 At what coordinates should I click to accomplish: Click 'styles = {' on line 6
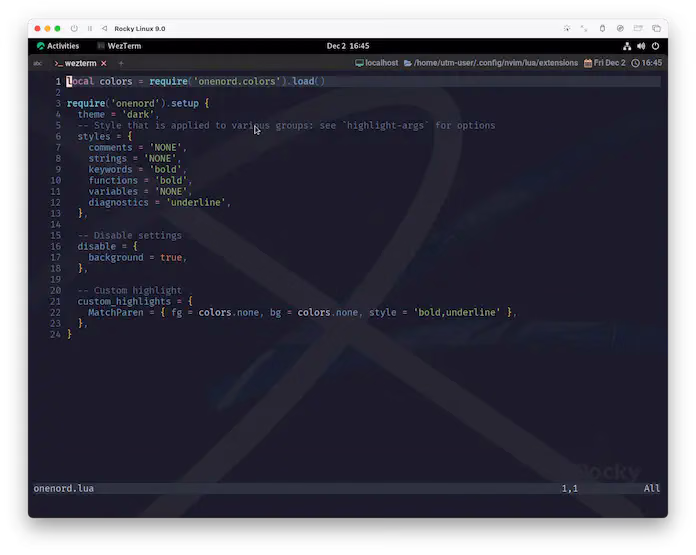tap(105, 136)
